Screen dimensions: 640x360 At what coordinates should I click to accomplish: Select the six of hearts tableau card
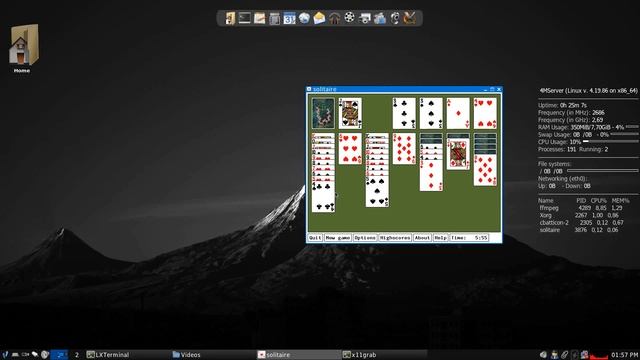click(350, 149)
